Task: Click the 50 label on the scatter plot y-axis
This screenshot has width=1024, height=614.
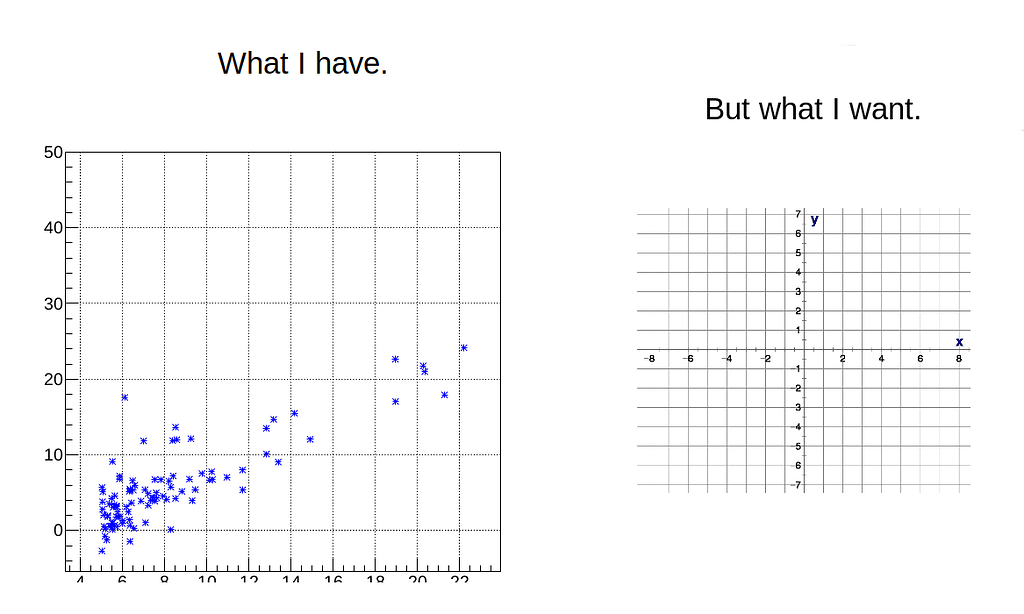Action: [x=53, y=152]
